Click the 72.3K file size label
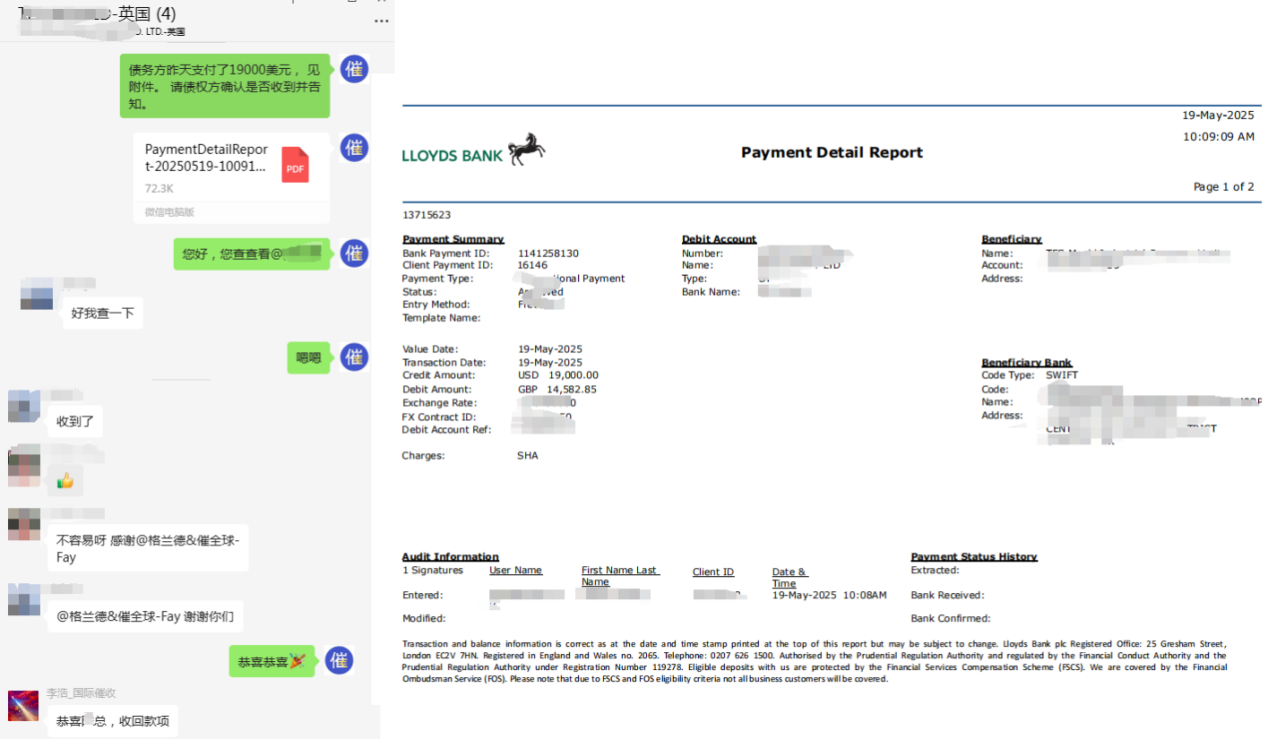The height and width of the screenshot is (739, 1268). pyautogui.click(x=159, y=188)
